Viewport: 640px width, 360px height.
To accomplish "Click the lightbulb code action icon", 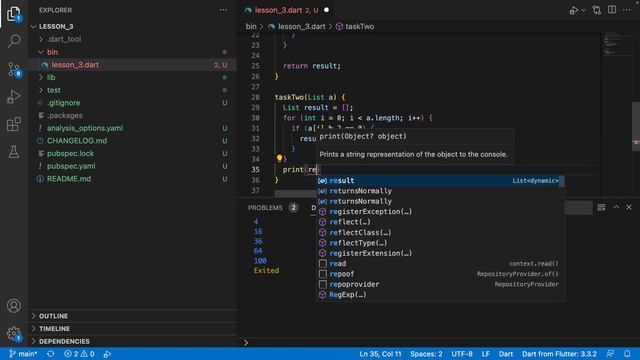I will coord(279,158).
